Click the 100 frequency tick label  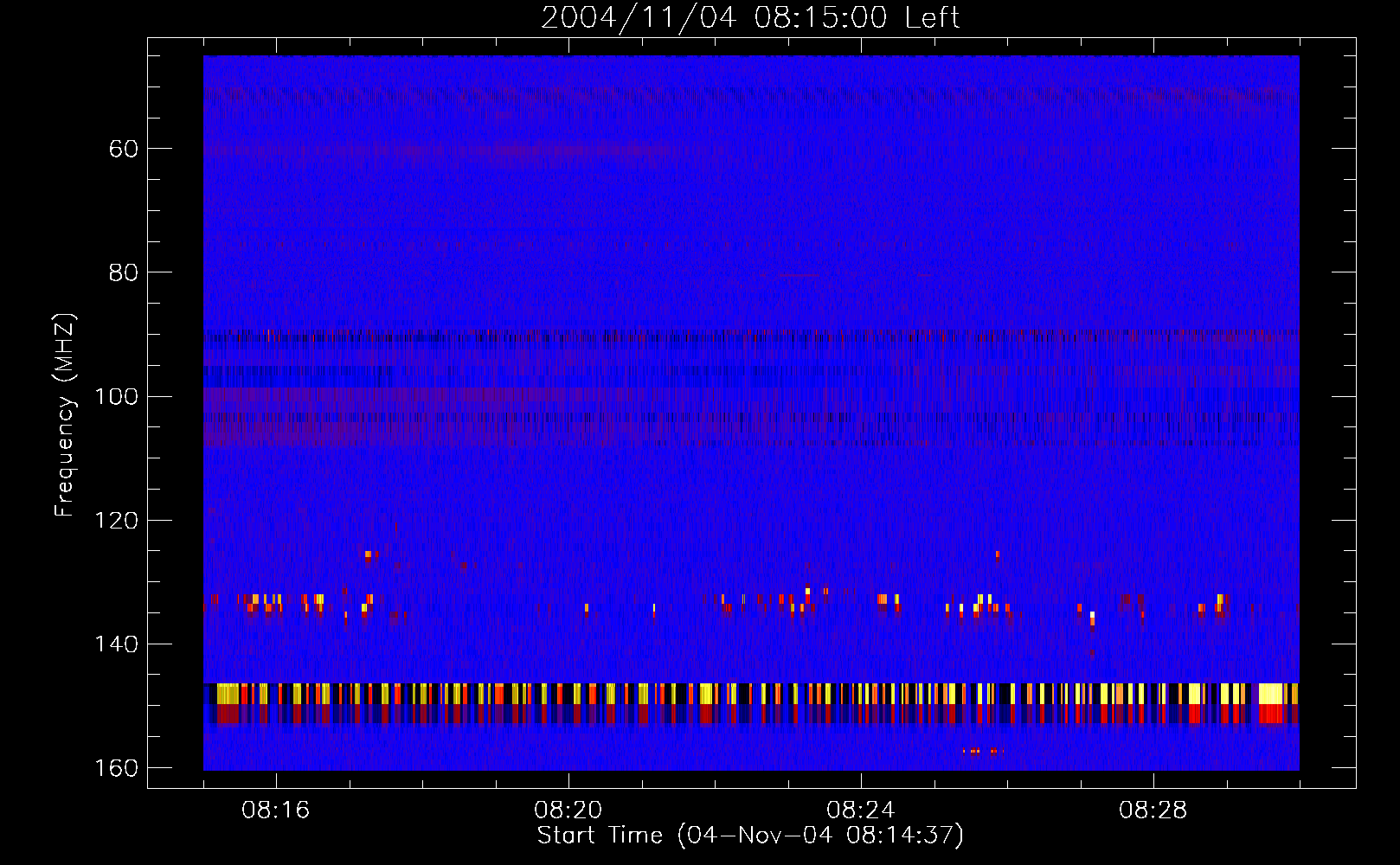click(x=116, y=396)
